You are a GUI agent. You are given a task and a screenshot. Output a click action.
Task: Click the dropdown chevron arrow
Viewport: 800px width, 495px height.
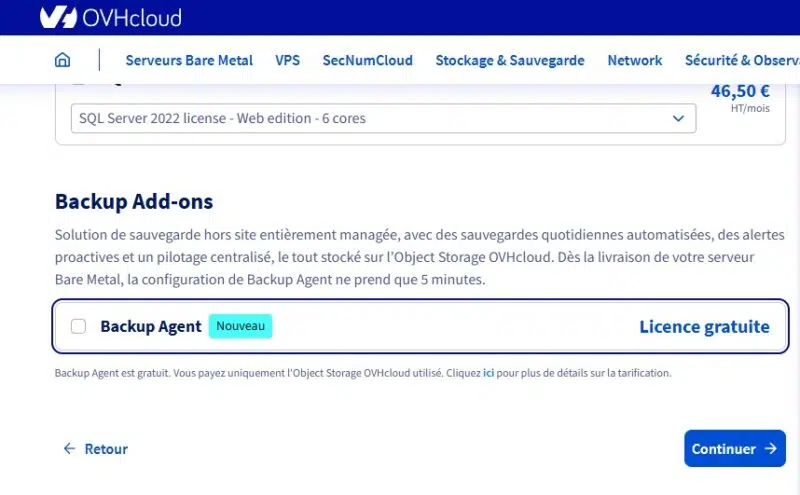click(x=678, y=118)
